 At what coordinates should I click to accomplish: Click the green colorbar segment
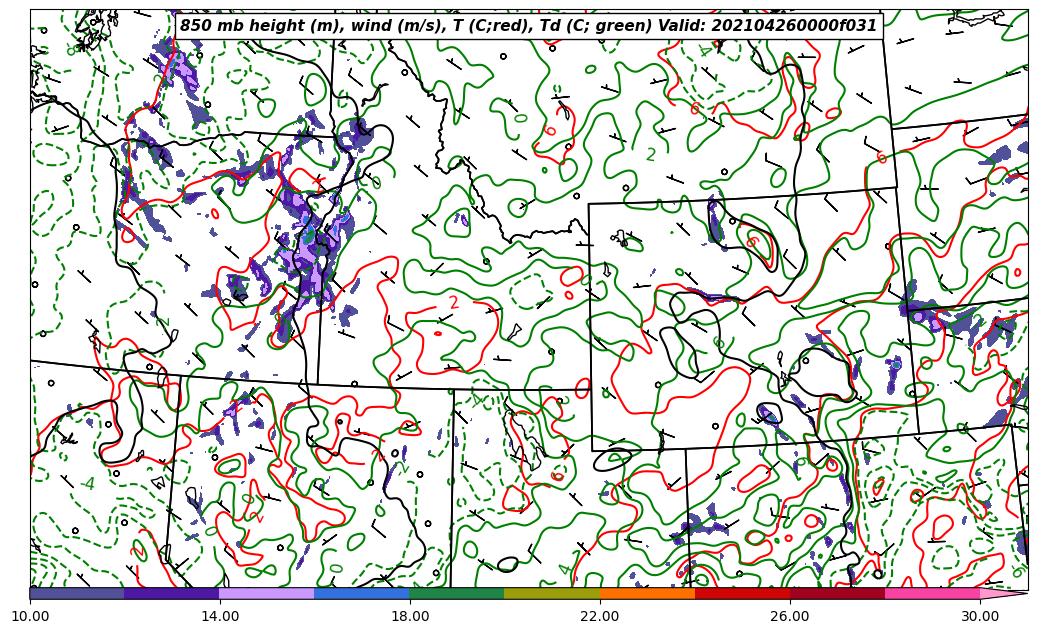pyautogui.click(x=456, y=594)
